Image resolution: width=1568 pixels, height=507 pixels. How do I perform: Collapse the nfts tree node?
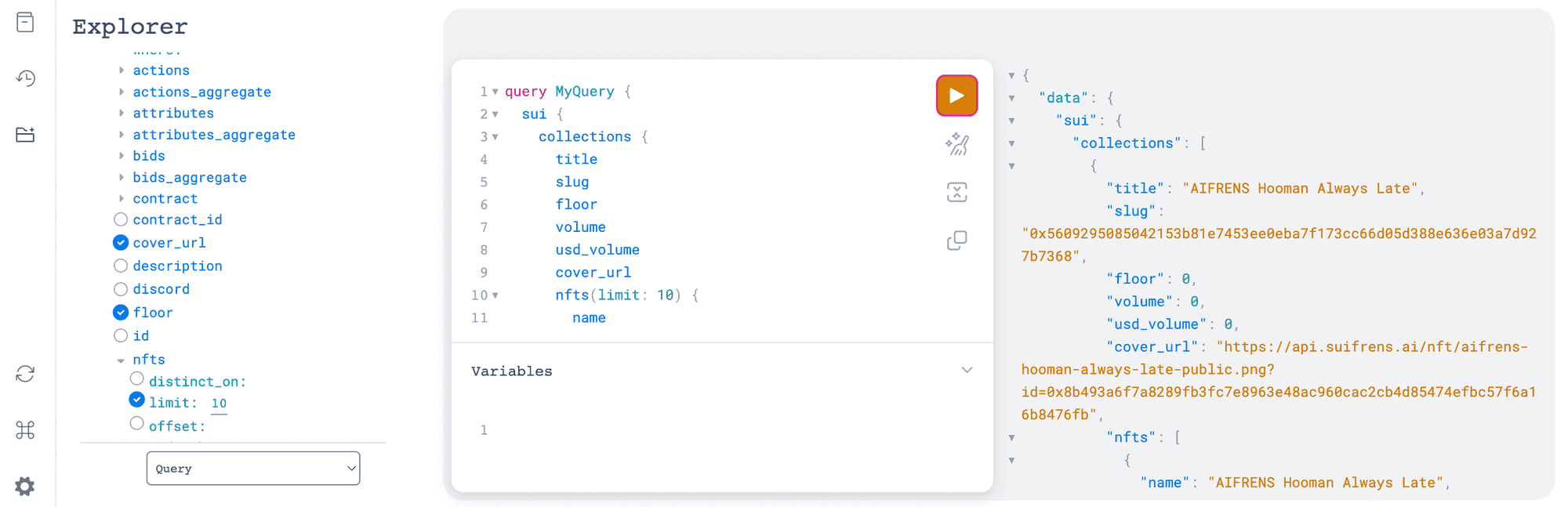coord(121,360)
